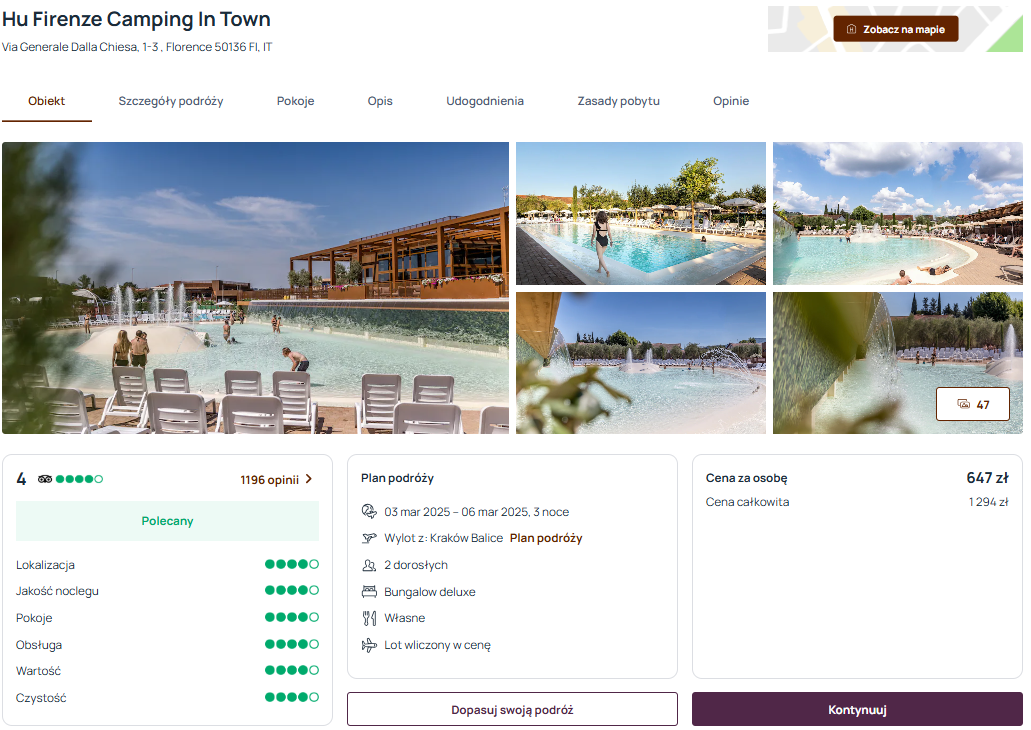Open the main large pool photo

[x=255, y=288]
